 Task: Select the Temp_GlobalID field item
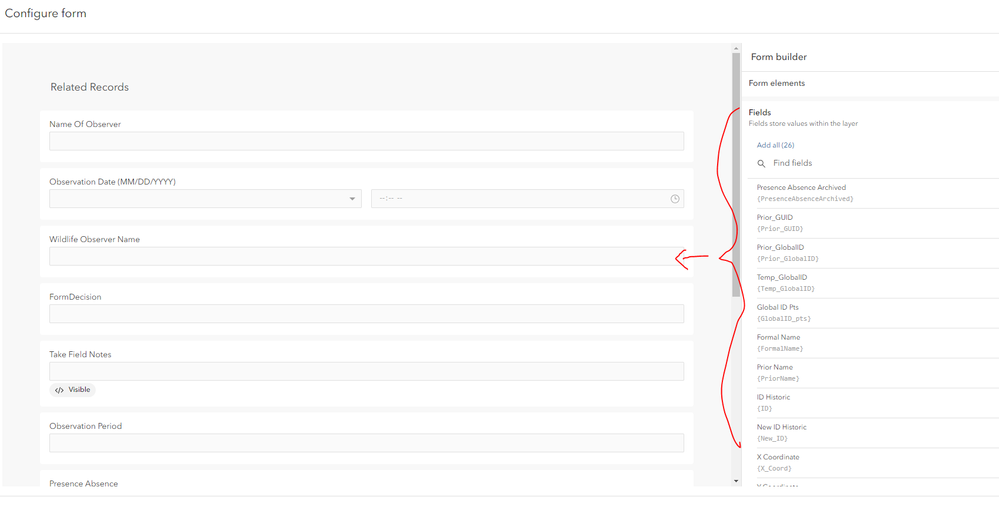[x=873, y=283]
